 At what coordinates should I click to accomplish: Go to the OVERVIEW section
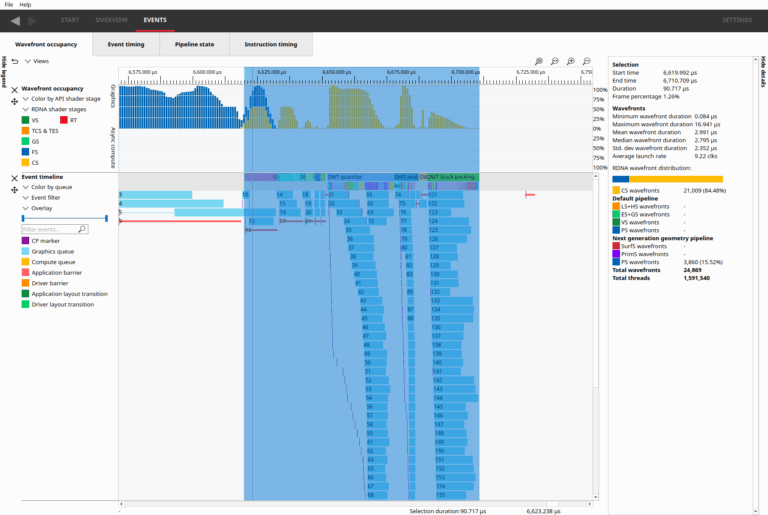111,20
